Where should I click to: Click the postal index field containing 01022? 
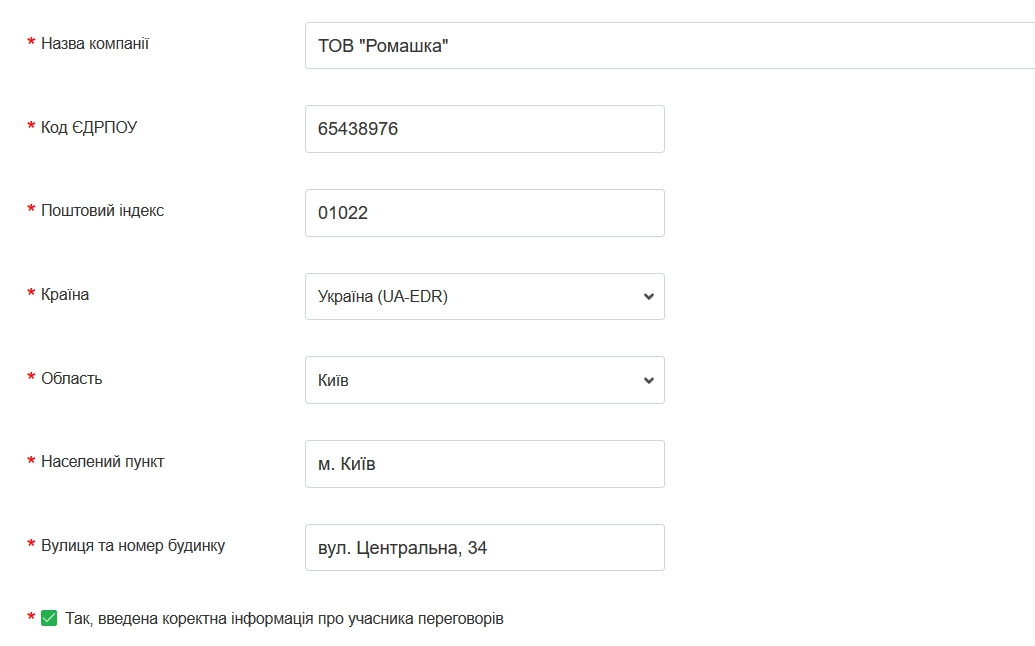pyautogui.click(x=484, y=213)
